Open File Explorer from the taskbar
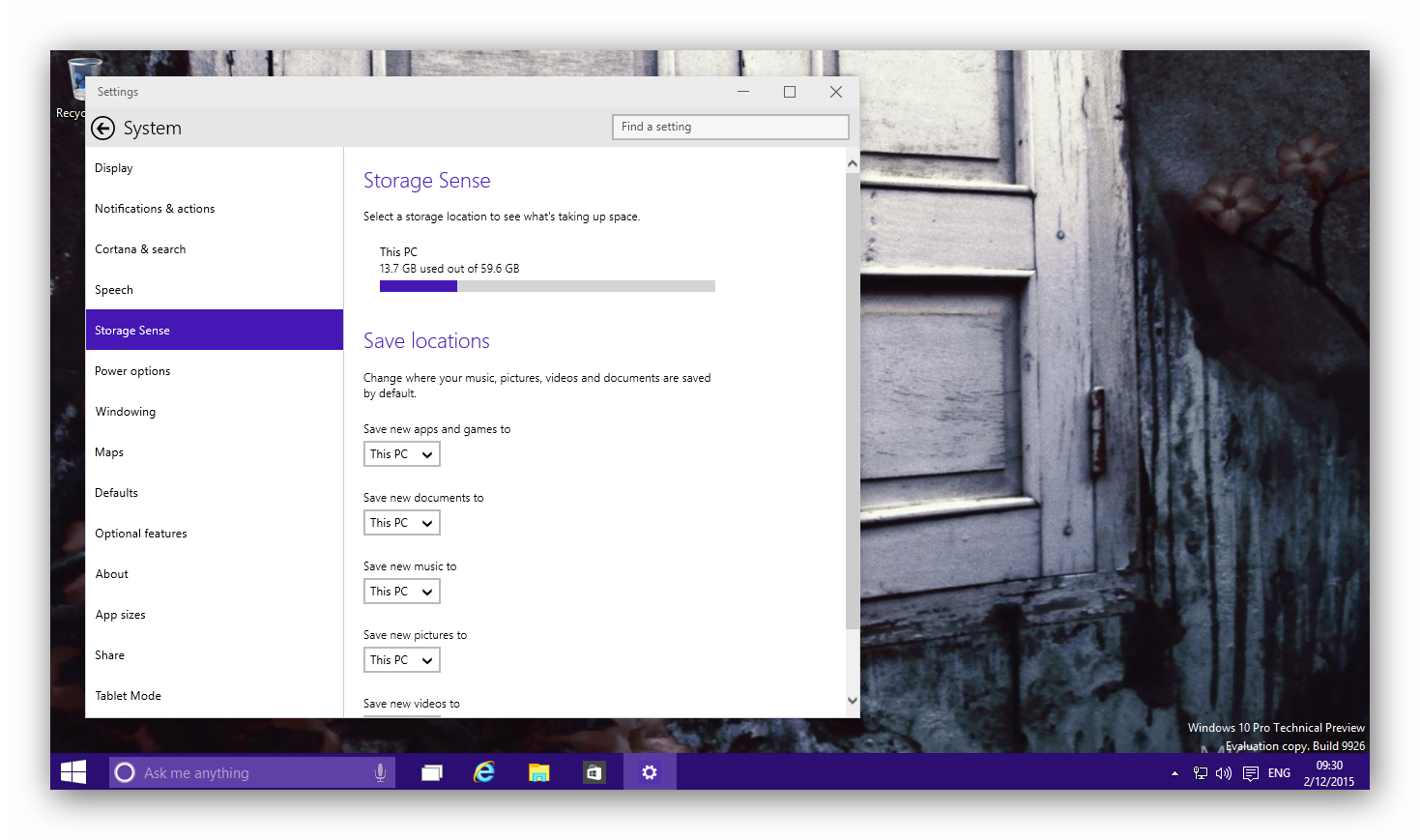Viewport: 1420px width, 840px height. pyautogui.click(x=538, y=772)
